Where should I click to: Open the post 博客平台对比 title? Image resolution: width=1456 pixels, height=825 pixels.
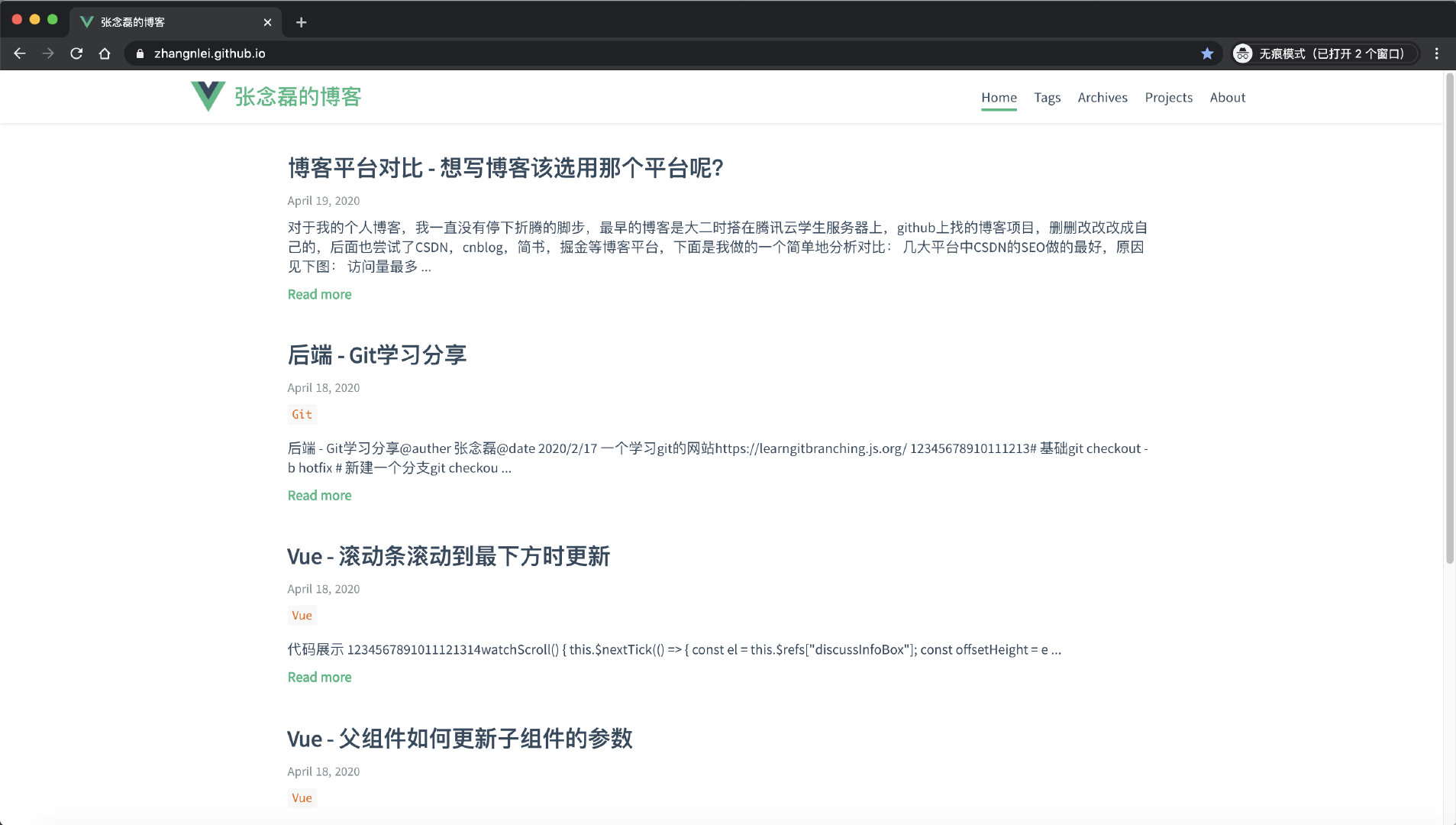(x=505, y=167)
